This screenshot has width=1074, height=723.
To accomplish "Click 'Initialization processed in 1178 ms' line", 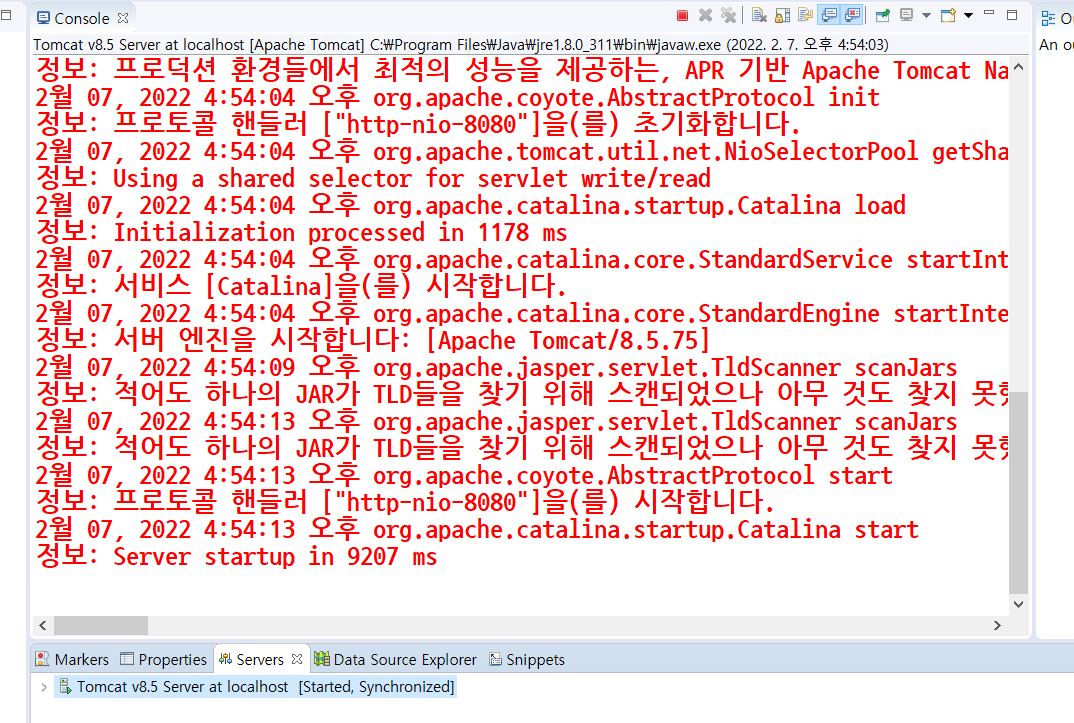I will (x=301, y=232).
